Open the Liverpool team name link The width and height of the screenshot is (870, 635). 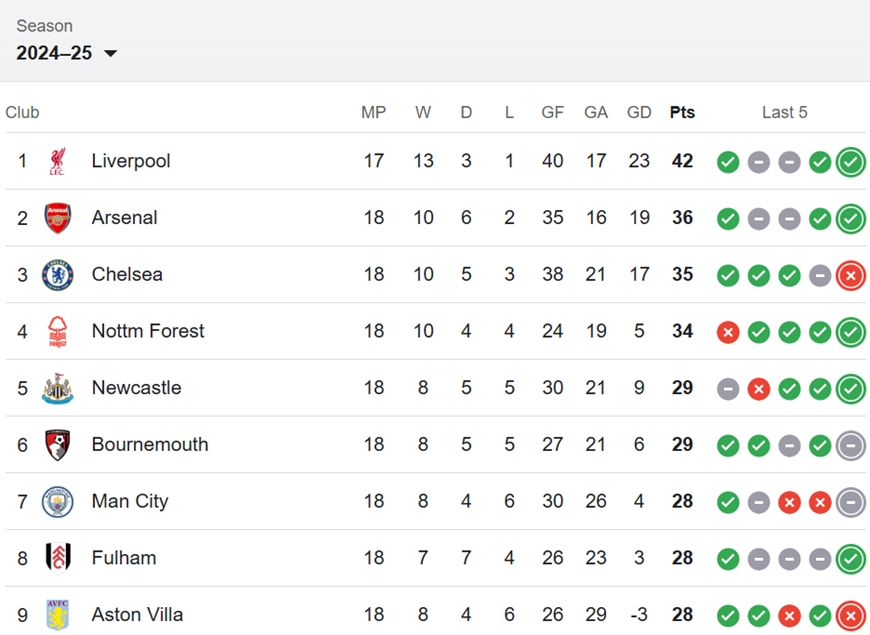tap(131, 161)
